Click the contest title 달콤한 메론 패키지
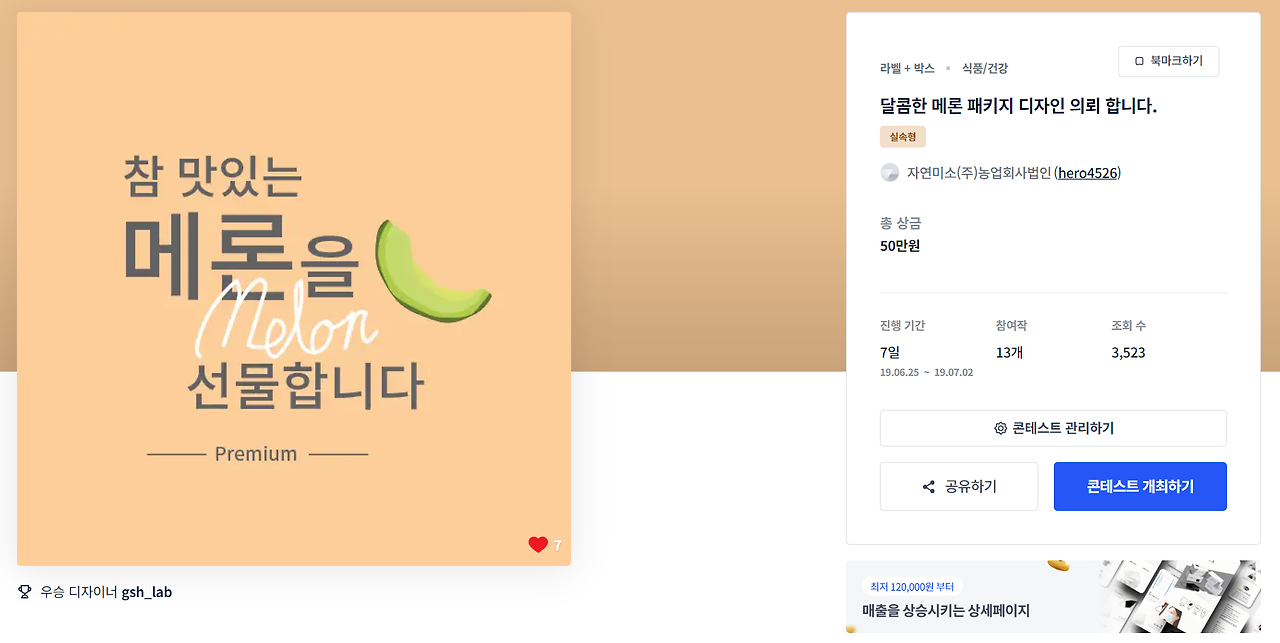Image resolution: width=1280 pixels, height=643 pixels. (1018, 105)
